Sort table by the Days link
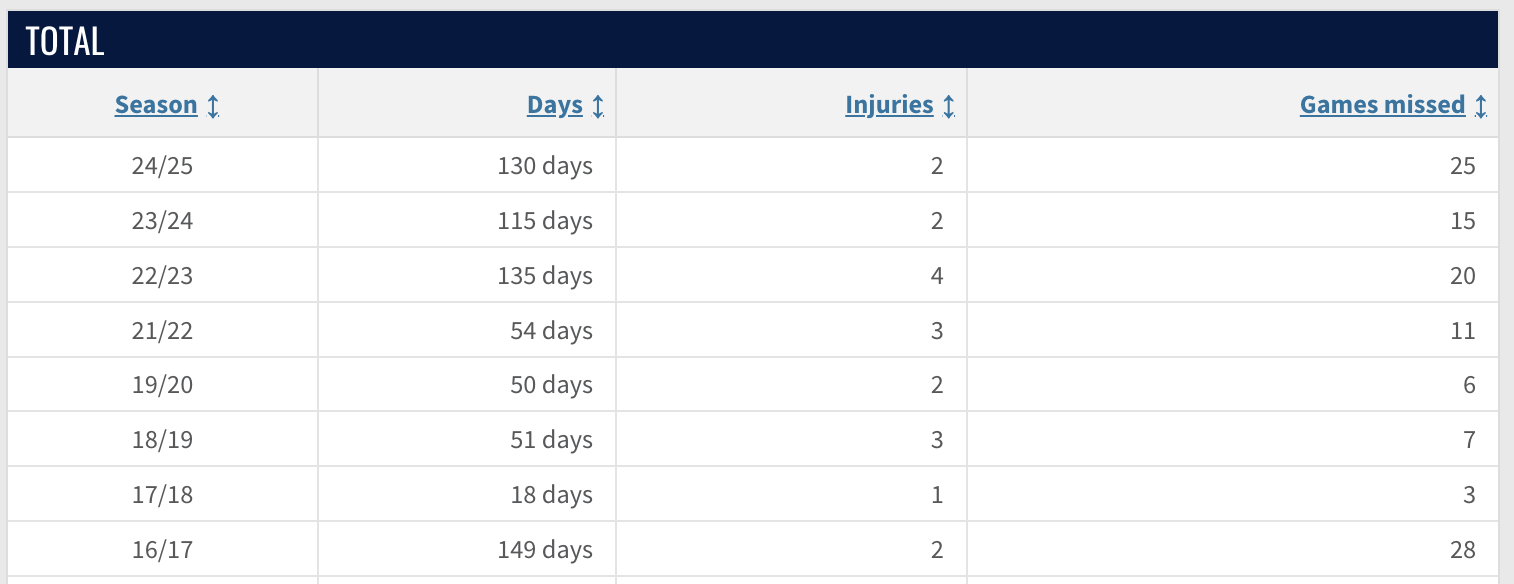Image resolution: width=1514 pixels, height=584 pixels. coord(555,105)
